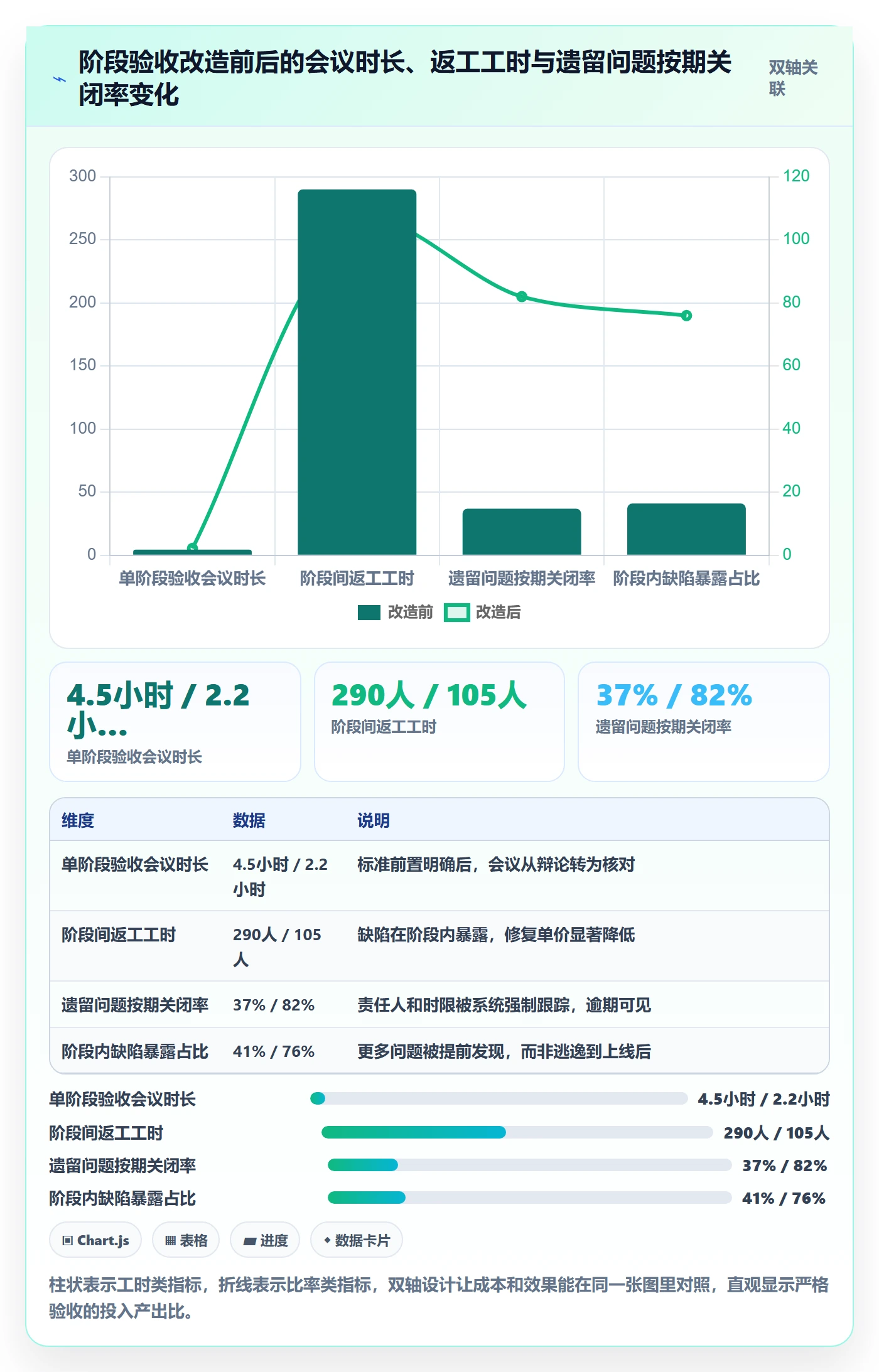Screen dimensions: 879x1372
Task: Click the x-axis label 遗留问题按期关闭率
Action: [x=522, y=578]
